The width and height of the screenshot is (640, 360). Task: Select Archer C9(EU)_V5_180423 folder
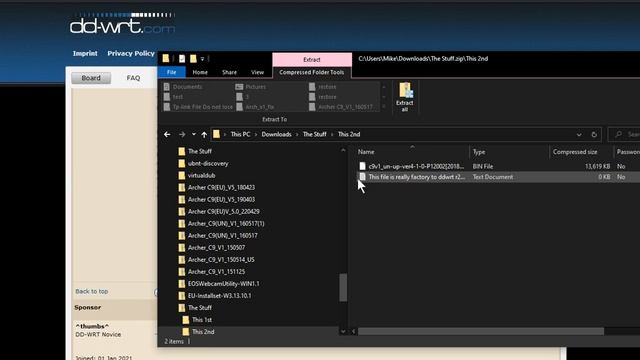[x=221, y=187]
